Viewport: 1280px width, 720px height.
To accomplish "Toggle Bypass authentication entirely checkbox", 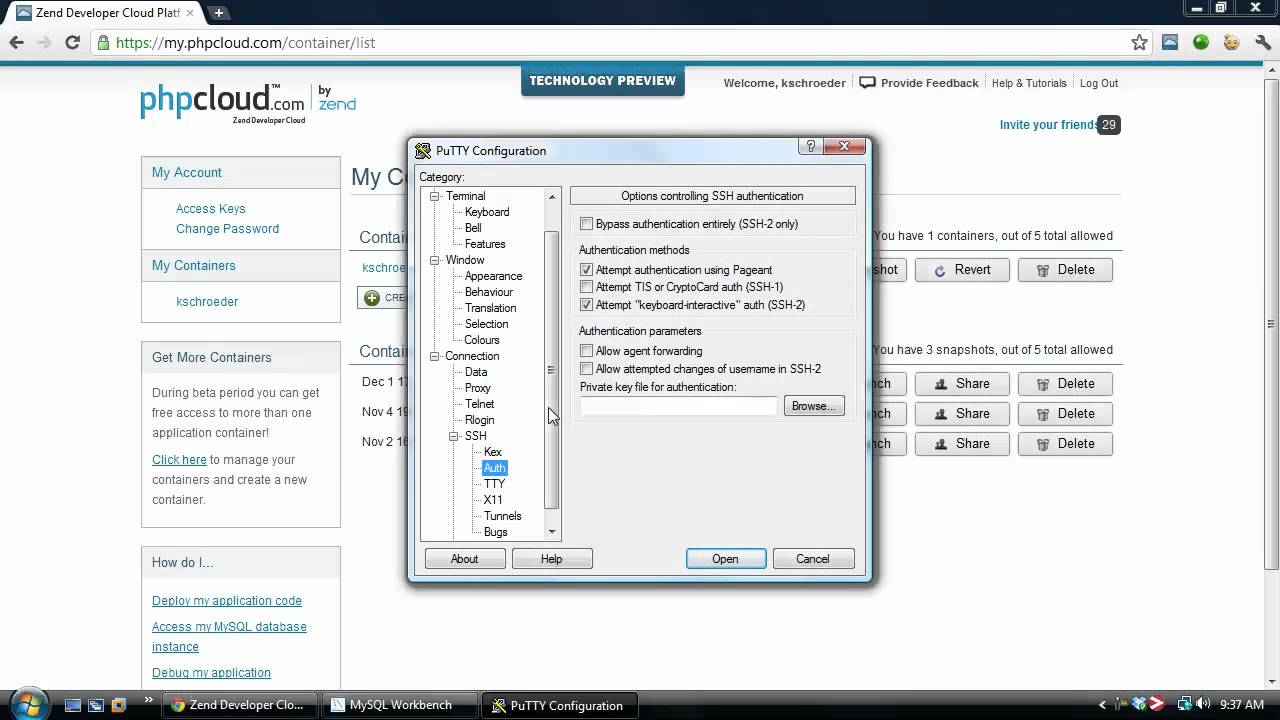I will [586, 224].
